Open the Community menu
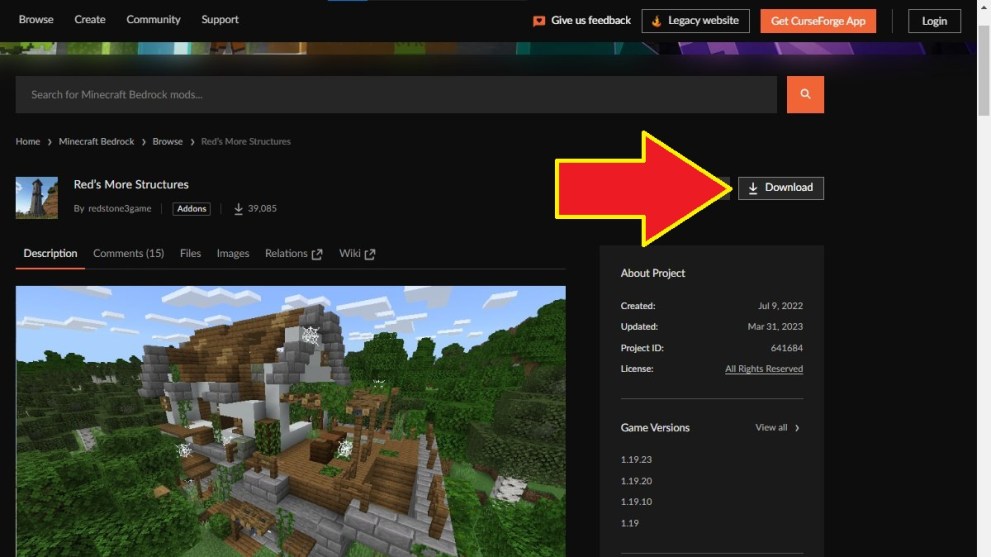 point(153,20)
